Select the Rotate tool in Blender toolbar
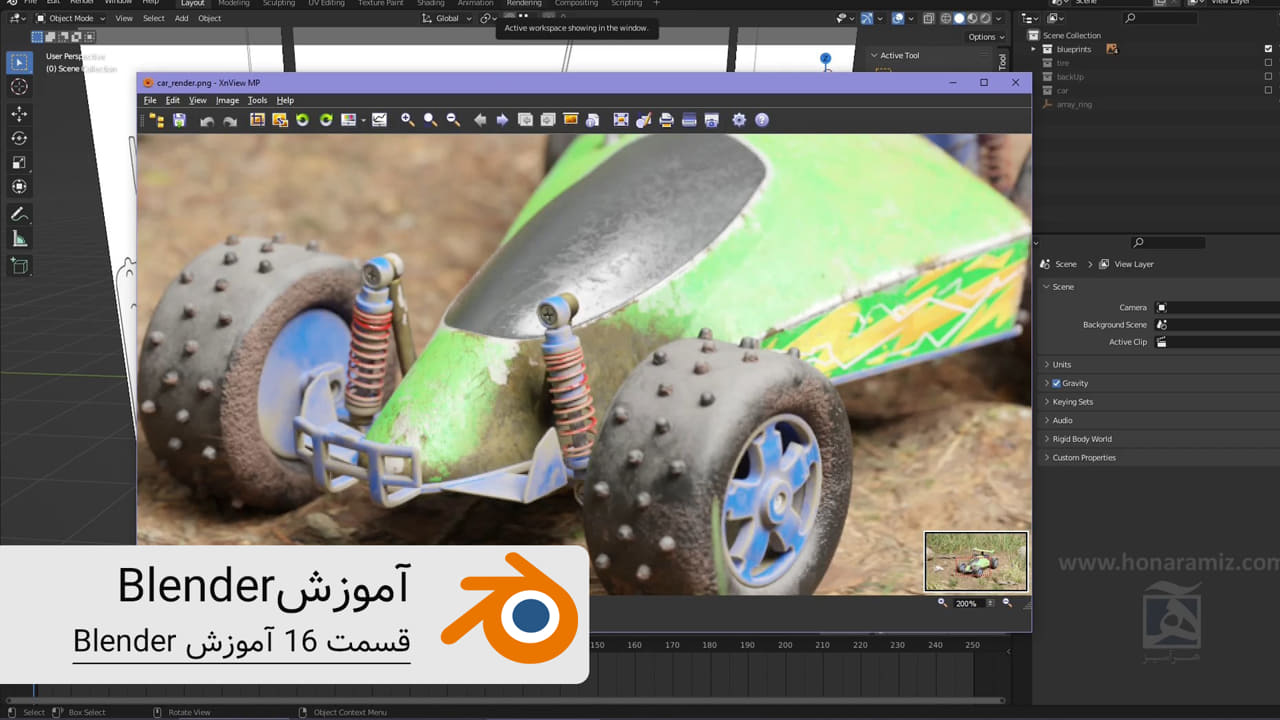This screenshot has width=1280, height=720. (x=19, y=138)
